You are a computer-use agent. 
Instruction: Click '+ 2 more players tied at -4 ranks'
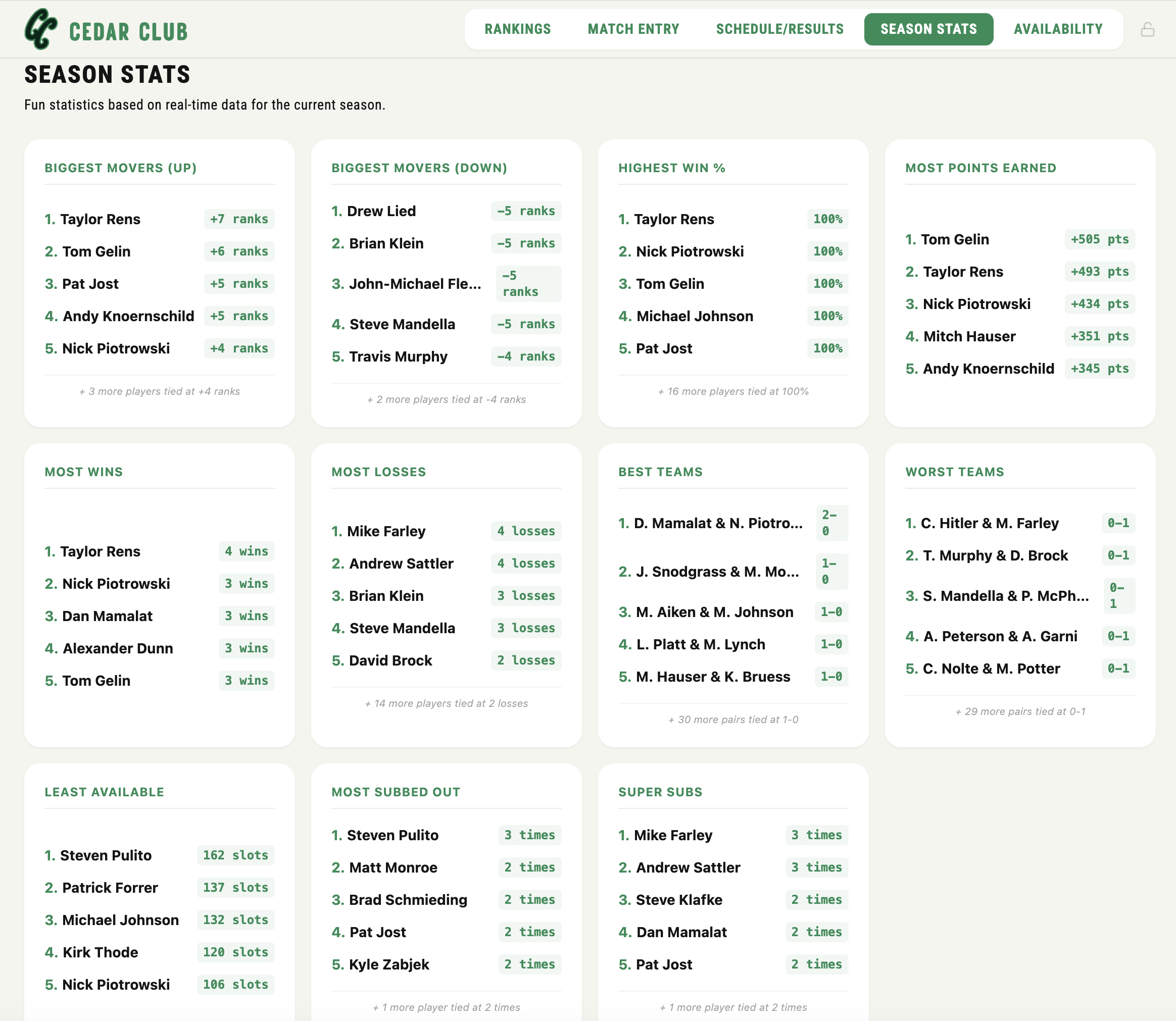(447, 399)
